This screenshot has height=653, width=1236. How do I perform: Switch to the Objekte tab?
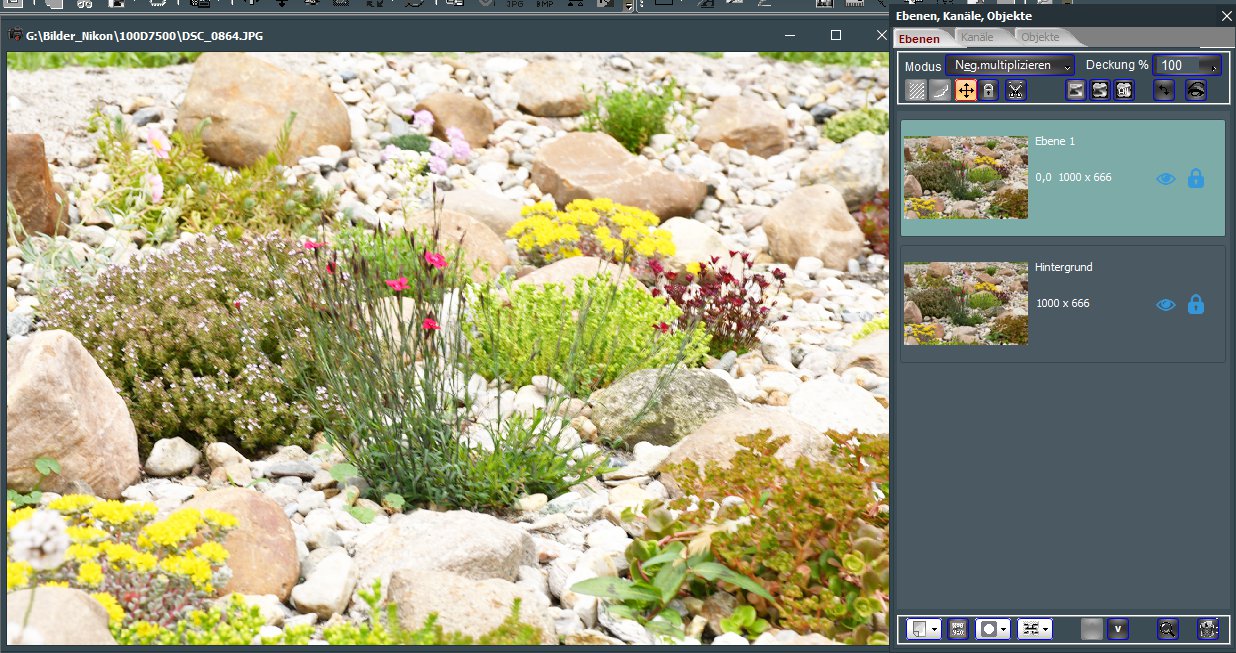coord(1040,37)
